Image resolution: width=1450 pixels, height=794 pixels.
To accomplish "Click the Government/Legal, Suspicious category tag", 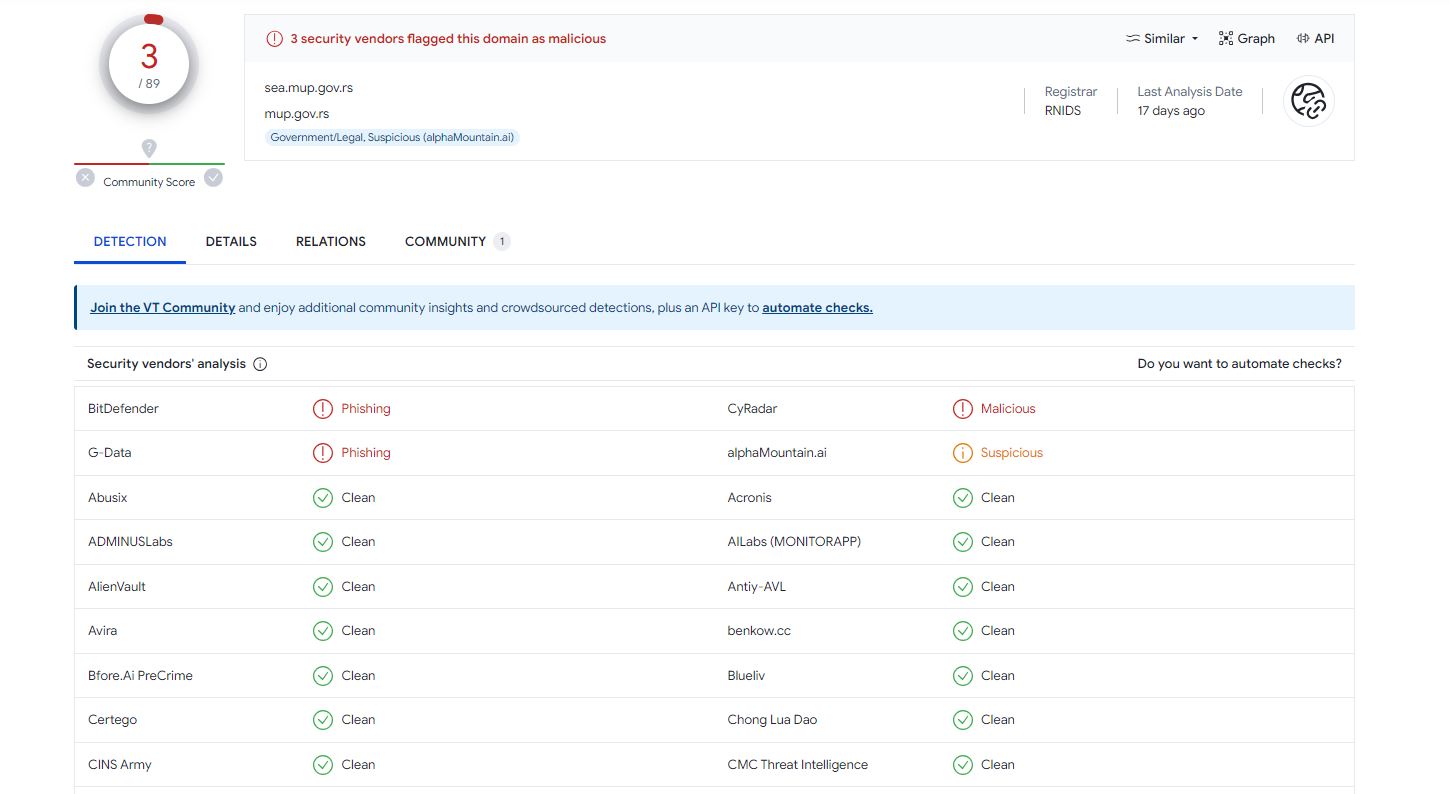I will (x=392, y=137).
